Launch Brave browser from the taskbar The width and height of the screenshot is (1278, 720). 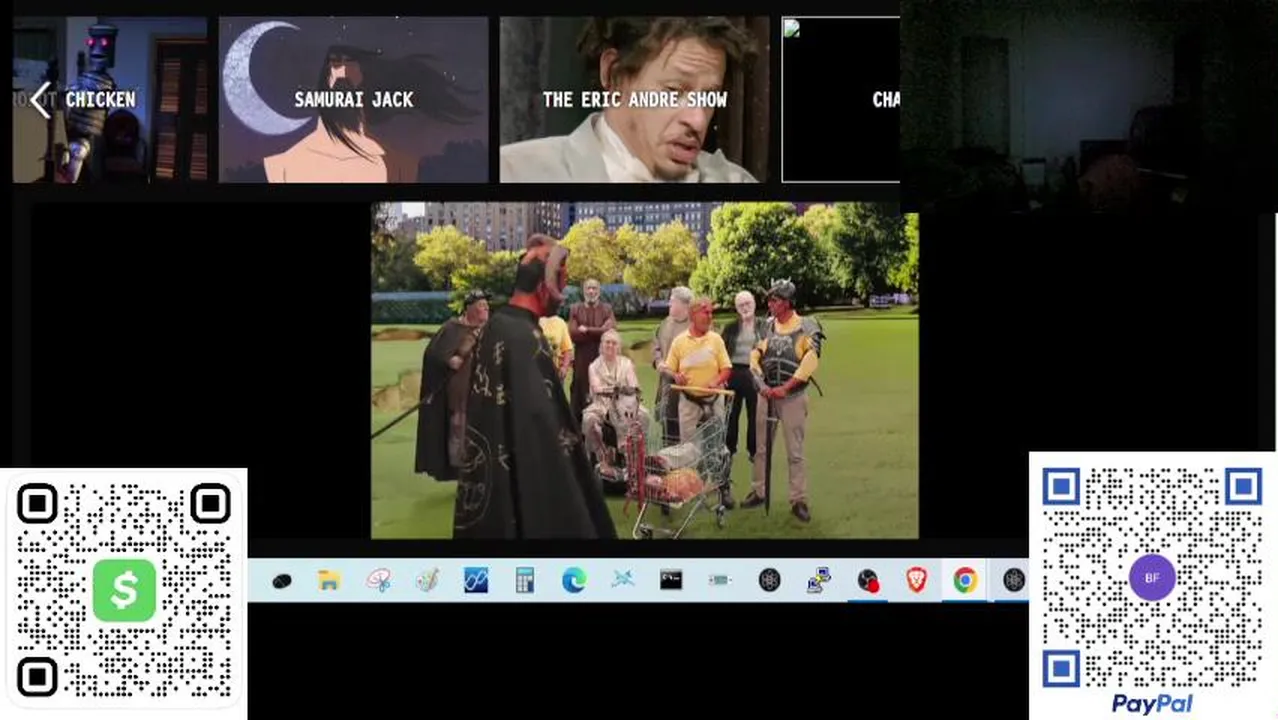pos(916,580)
